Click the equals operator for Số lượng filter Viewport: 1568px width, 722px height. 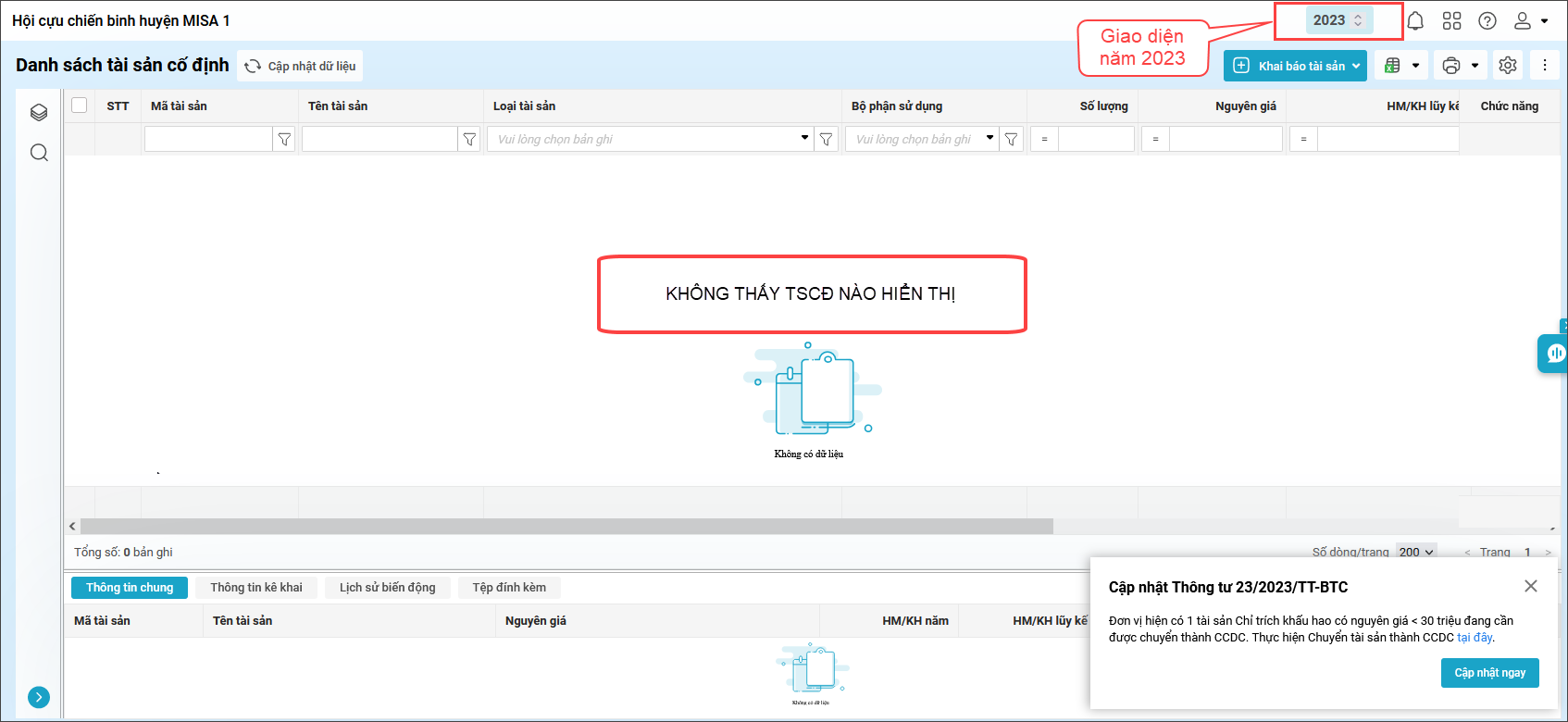click(1044, 139)
